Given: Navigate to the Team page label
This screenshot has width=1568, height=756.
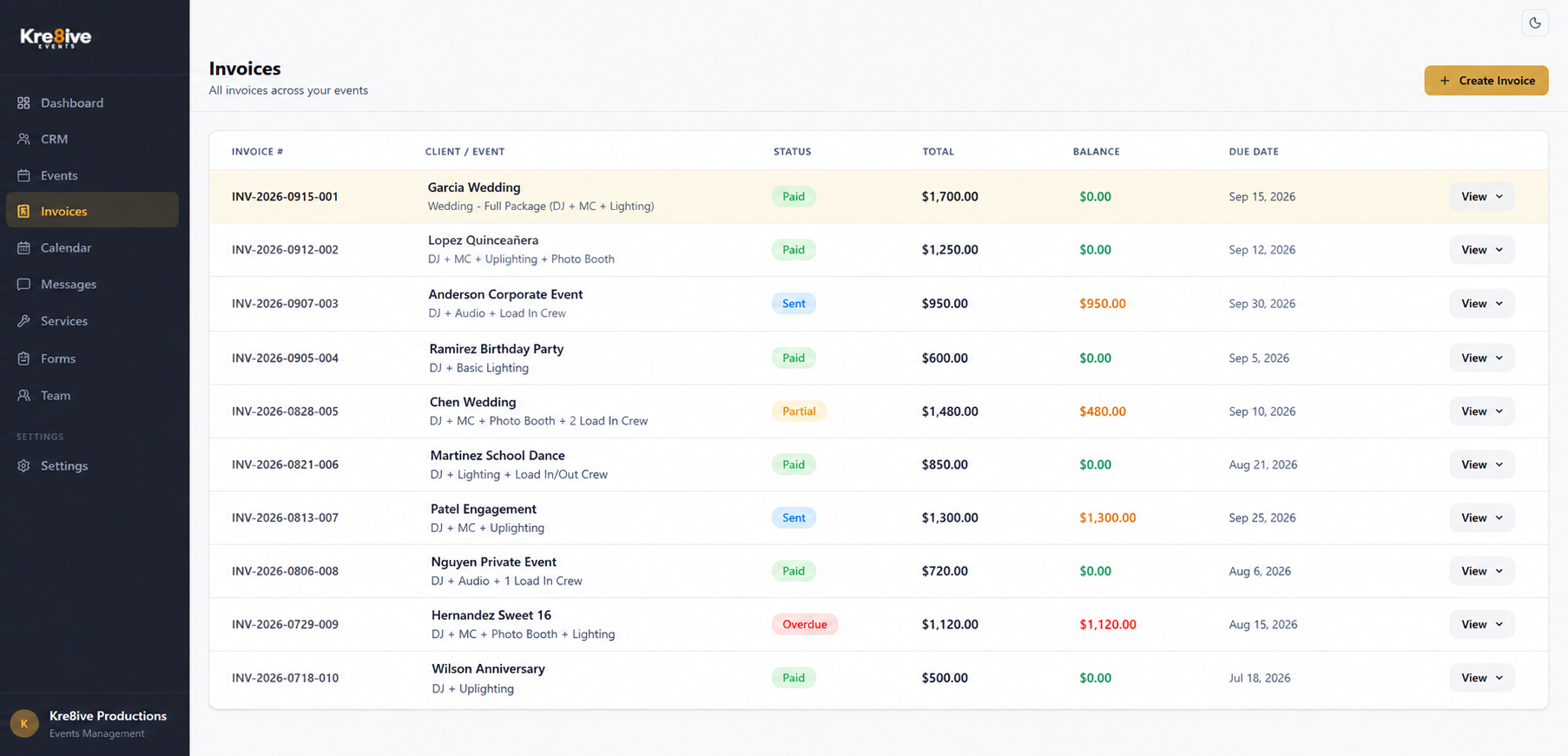Looking at the screenshot, I should coord(56,395).
